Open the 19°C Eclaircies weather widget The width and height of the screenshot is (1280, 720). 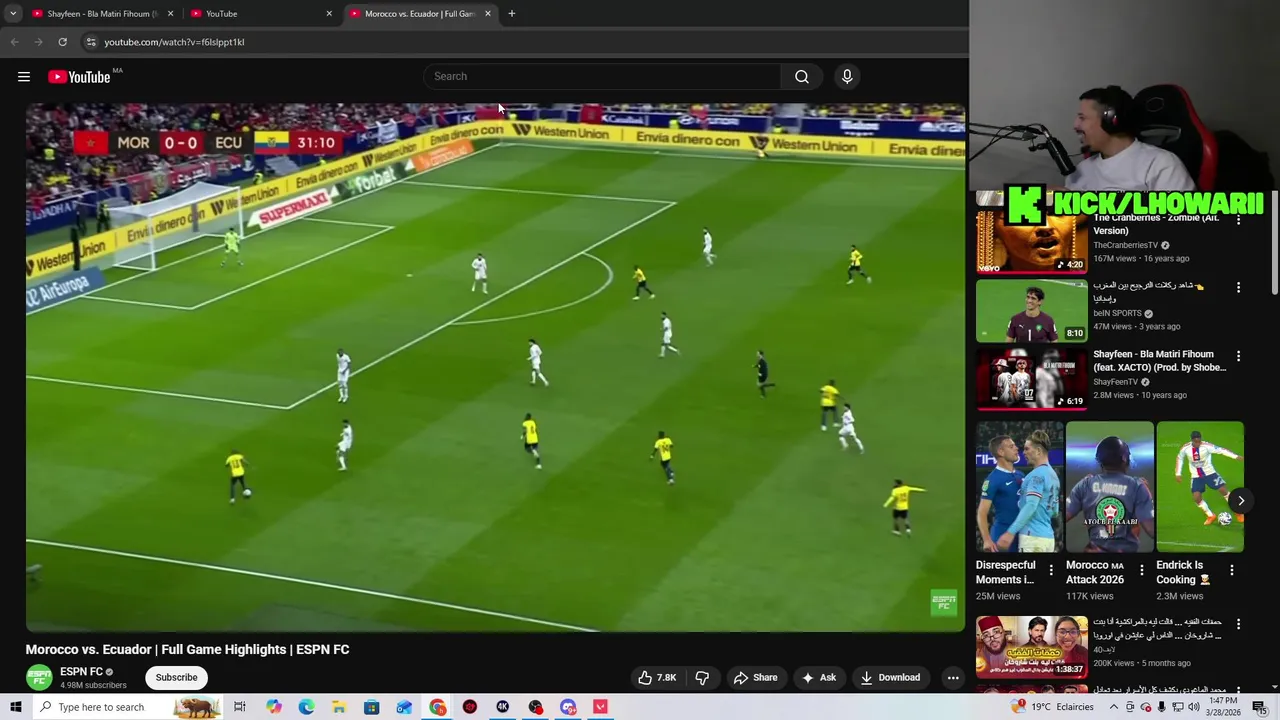(x=1053, y=707)
